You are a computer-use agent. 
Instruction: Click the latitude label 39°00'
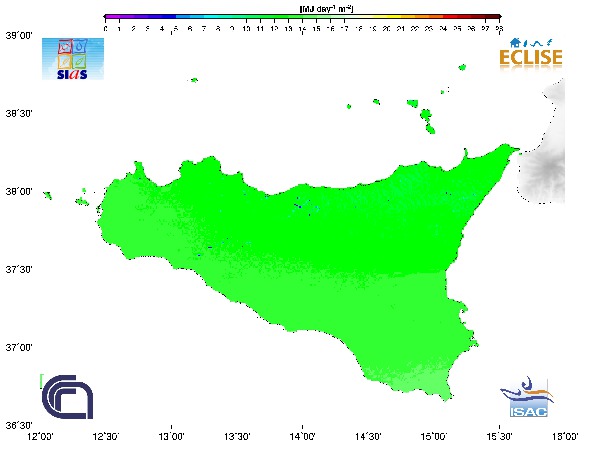pyautogui.click(x=19, y=36)
